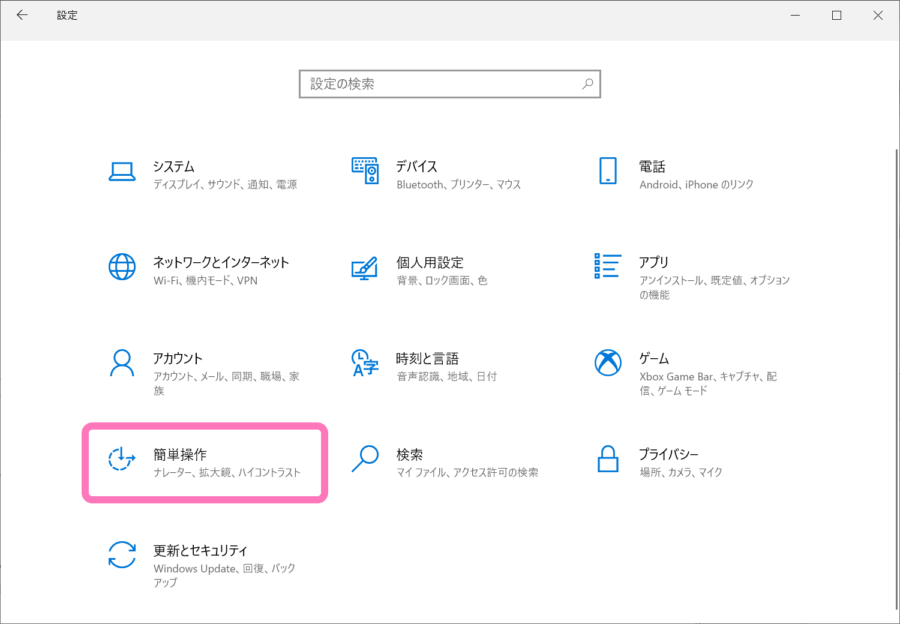Click inside the 設定の検索 search field
This screenshot has height=624, width=900.
pos(440,84)
